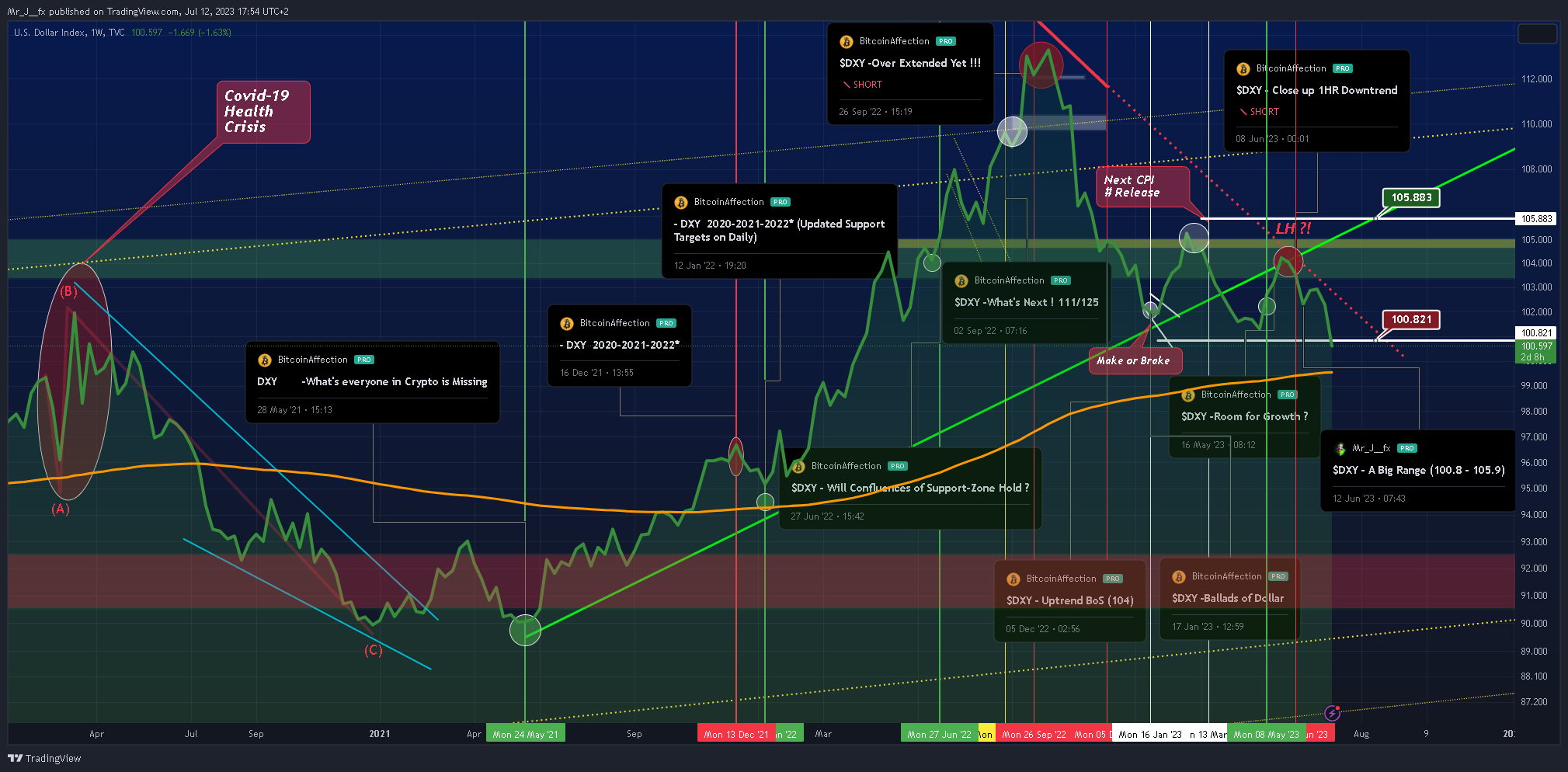The image size is (1568, 772).
Task: Open the idea '$DXY -Over Extended Yet !!!'
Action: [909, 63]
